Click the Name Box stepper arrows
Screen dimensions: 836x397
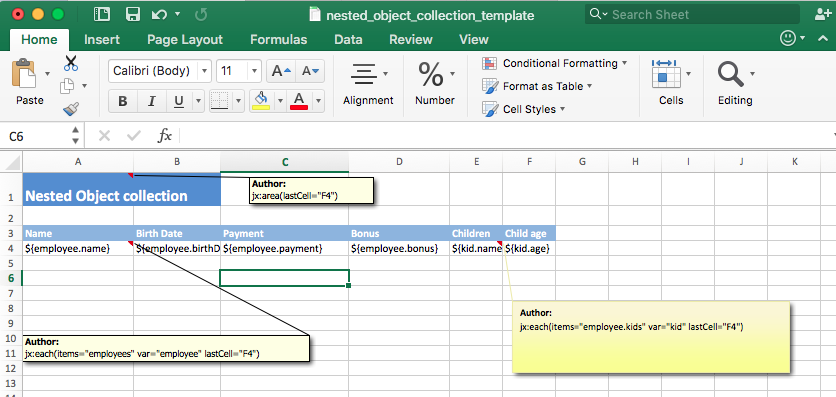[x=75, y=136]
